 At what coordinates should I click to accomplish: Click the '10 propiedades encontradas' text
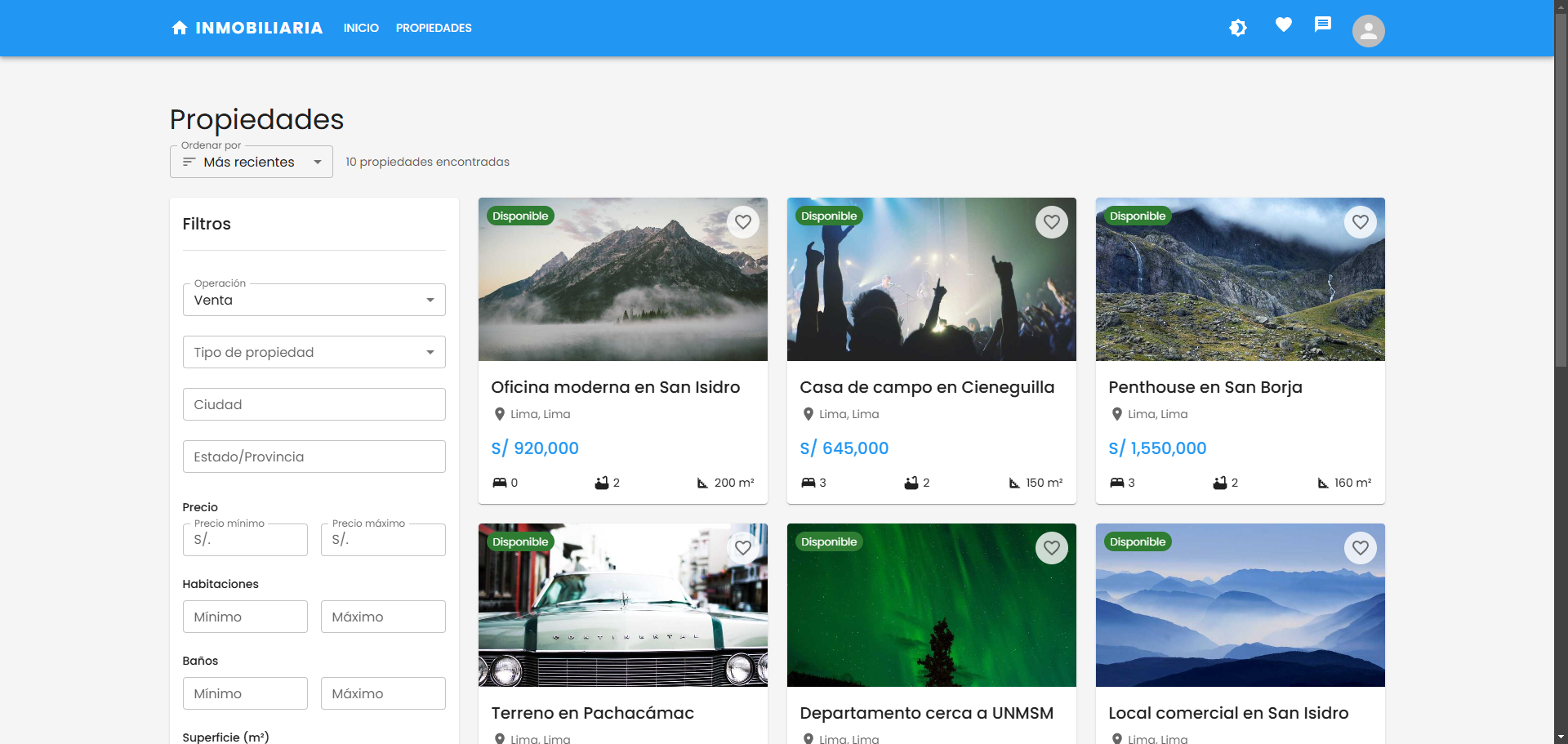(x=427, y=162)
